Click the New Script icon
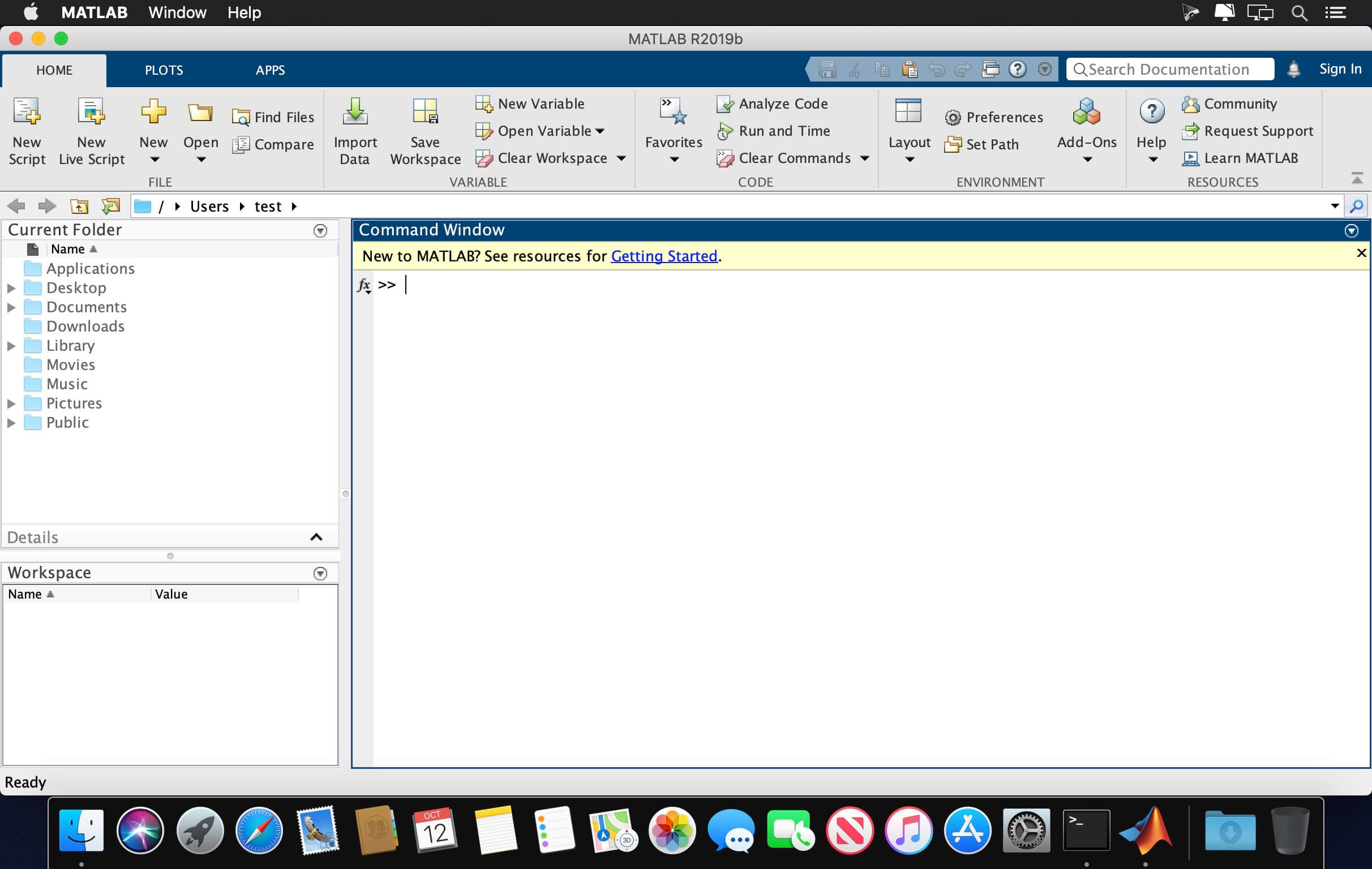Image resolution: width=1372 pixels, height=869 pixels. pyautogui.click(x=27, y=112)
